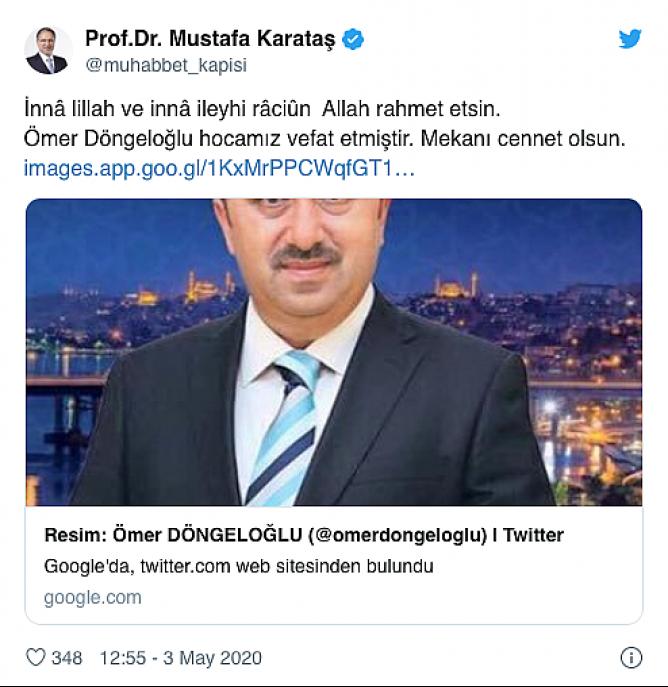Click the text İnnâ lillah ve innâ ileyhi râciûn
Image resolution: width=668 pixels, height=687 pixels.
167,107
